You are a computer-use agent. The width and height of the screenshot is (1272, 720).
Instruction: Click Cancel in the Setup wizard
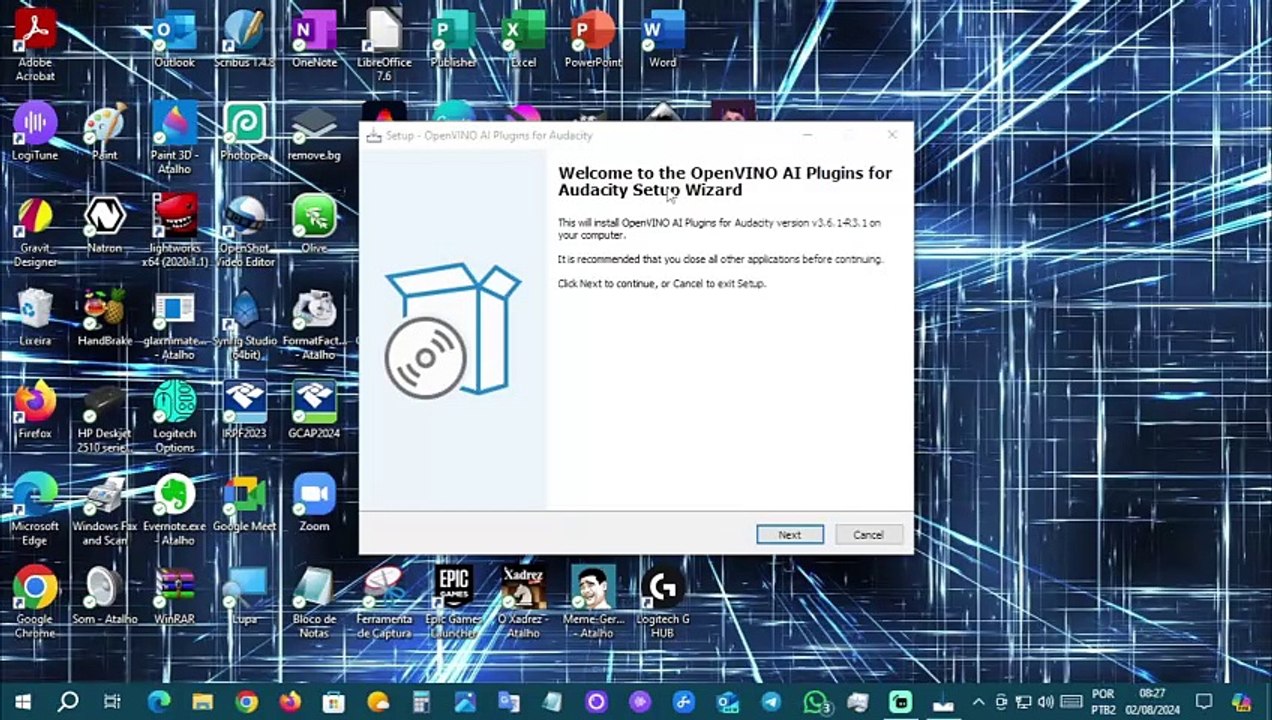[868, 535]
